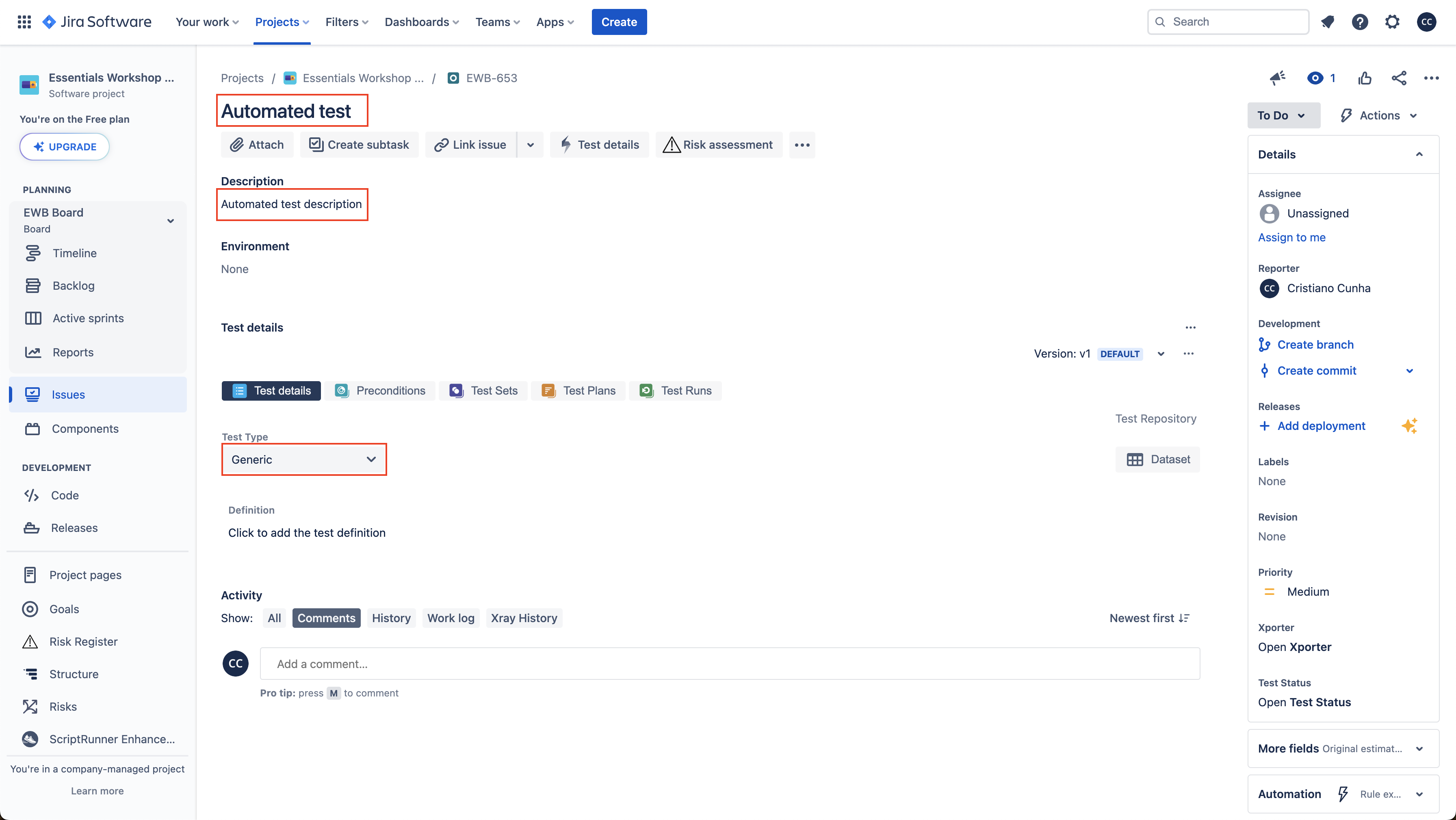This screenshot has height=820, width=1456.
Task: Switch to the Test Runs tab
Action: pos(676,391)
